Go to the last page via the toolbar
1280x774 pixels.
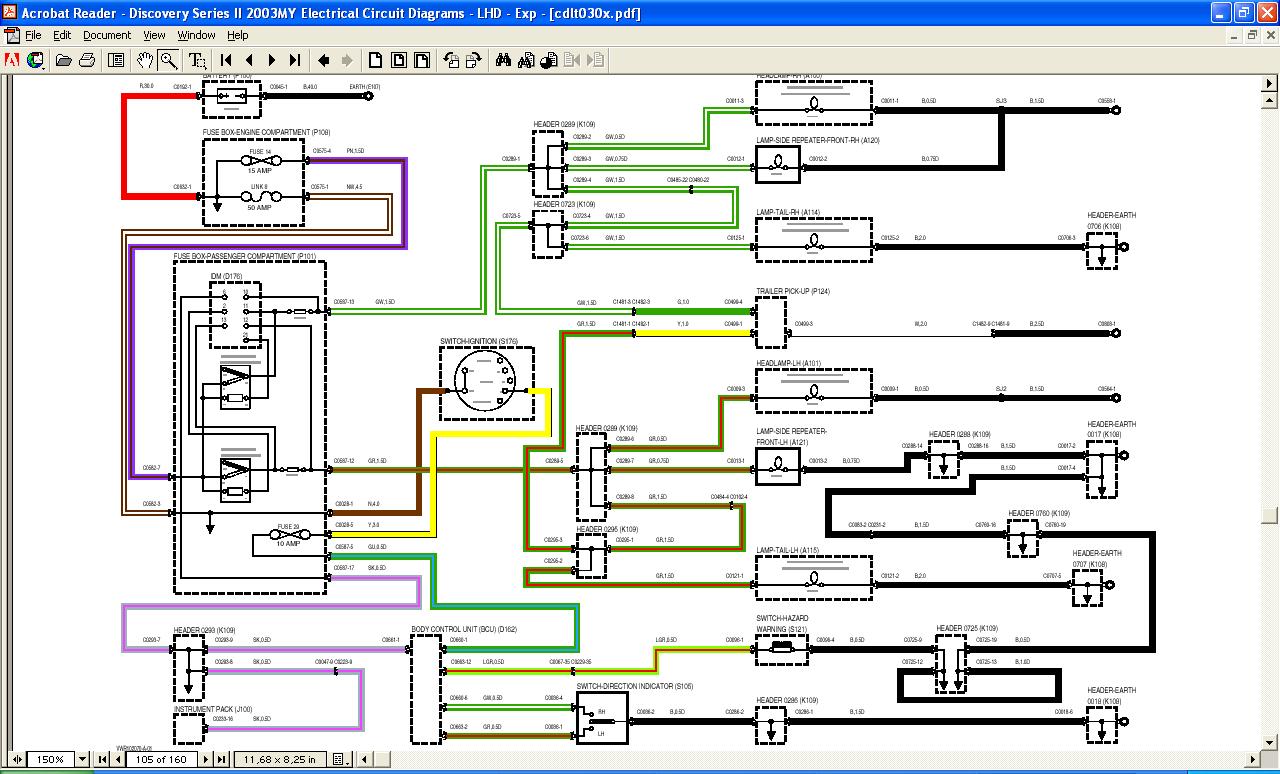[x=294, y=60]
